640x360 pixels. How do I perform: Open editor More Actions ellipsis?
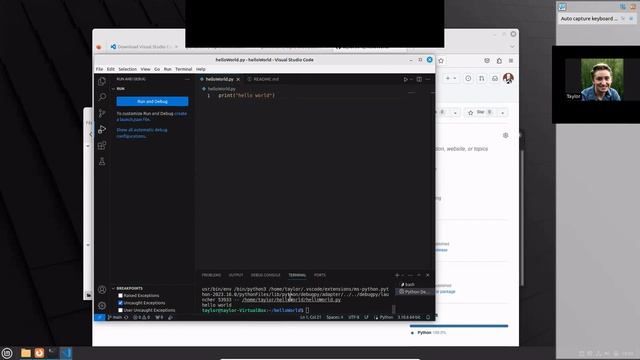428,79
